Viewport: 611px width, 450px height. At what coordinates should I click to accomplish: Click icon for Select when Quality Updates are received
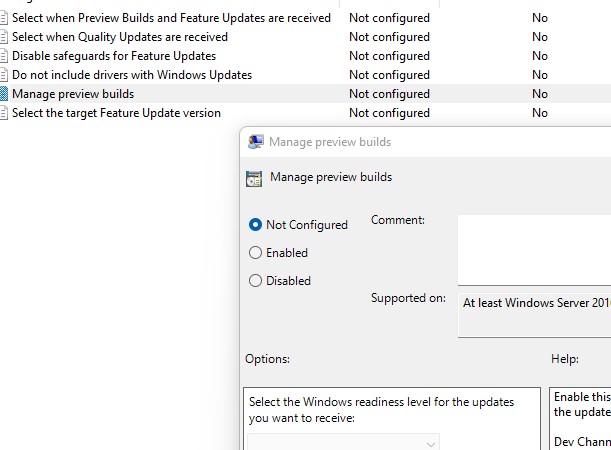coord(4,37)
